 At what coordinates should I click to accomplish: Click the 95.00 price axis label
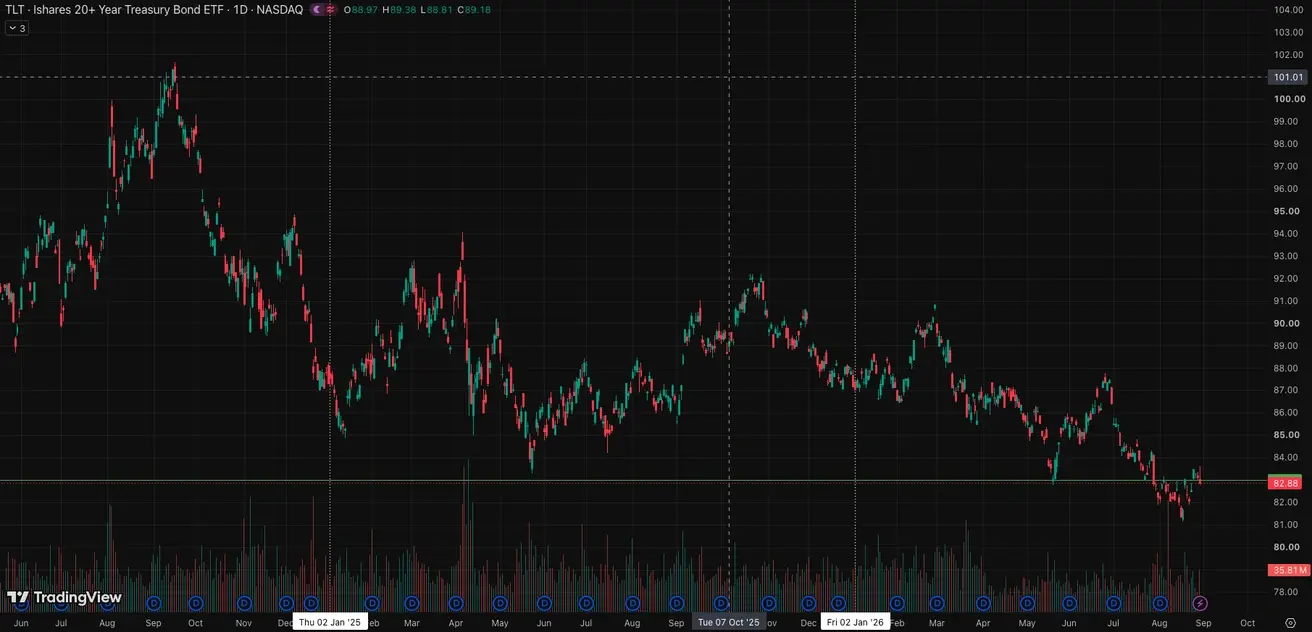[x=1288, y=211]
